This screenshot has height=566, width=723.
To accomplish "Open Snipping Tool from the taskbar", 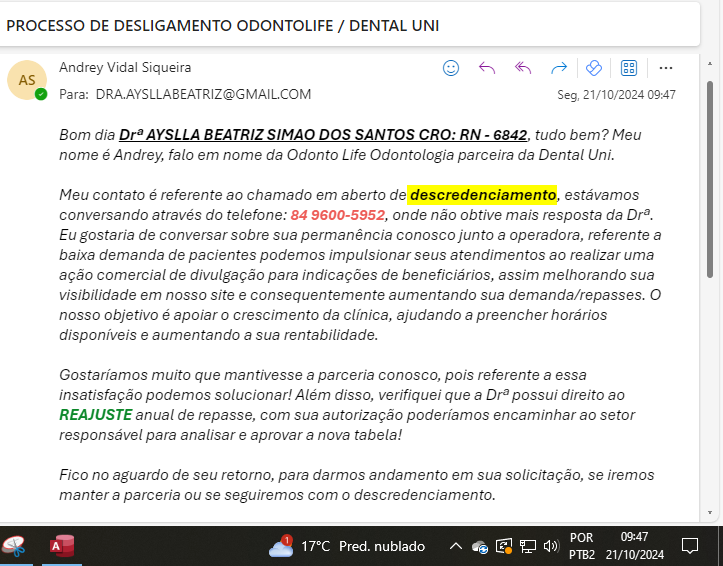I will tap(14, 547).
